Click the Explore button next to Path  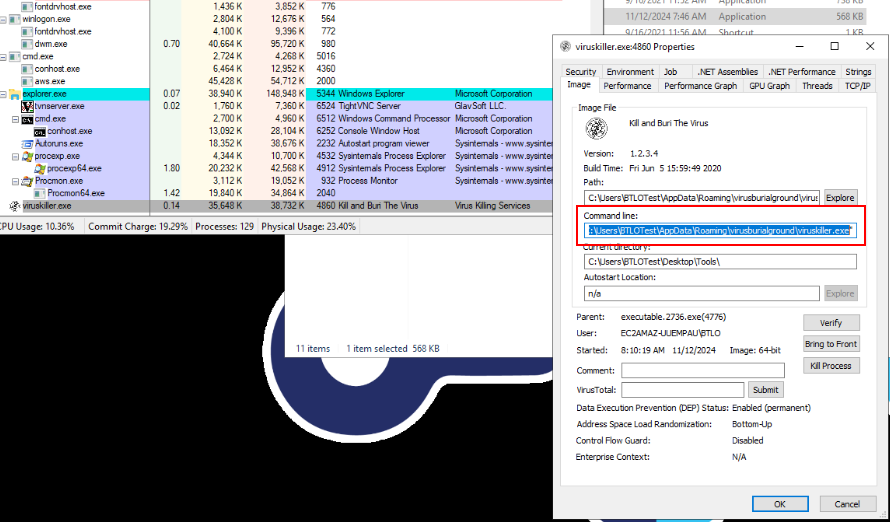click(x=840, y=197)
